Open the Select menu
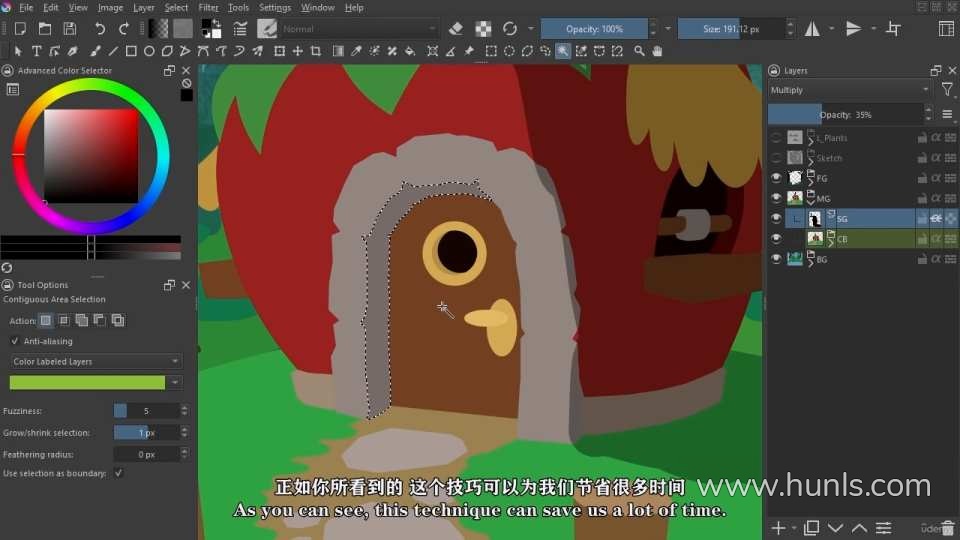 [176, 7]
